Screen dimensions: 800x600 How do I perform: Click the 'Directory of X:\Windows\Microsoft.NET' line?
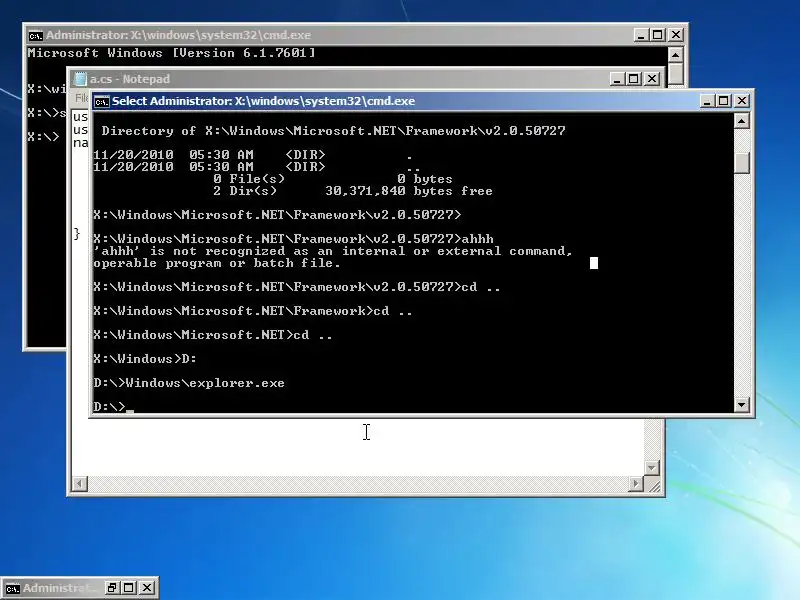334,131
